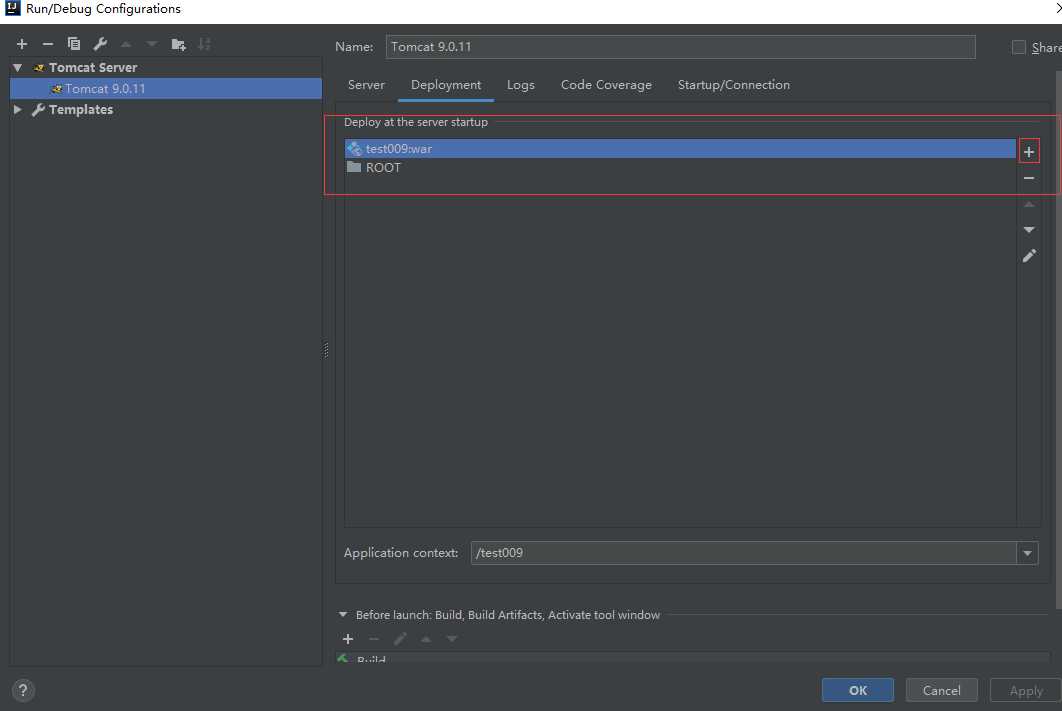Click the Apply button
Image resolution: width=1062 pixels, height=711 pixels.
point(1025,690)
